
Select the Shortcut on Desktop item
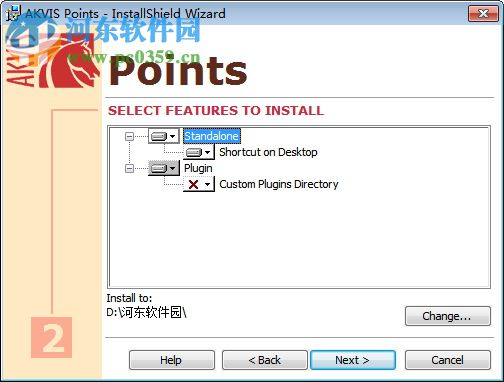[x=268, y=152]
